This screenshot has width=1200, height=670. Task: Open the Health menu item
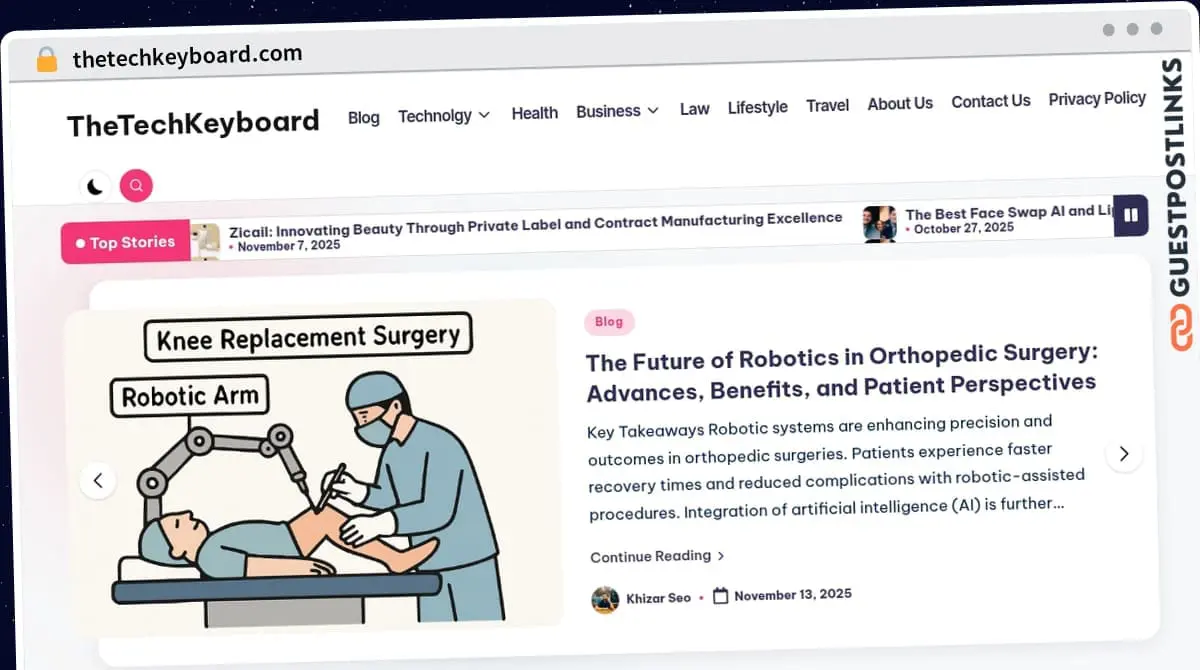535,113
